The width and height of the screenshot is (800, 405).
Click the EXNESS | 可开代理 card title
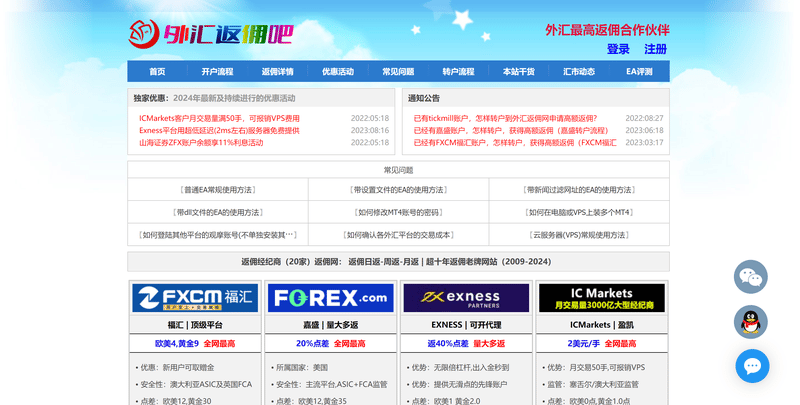[466, 325]
